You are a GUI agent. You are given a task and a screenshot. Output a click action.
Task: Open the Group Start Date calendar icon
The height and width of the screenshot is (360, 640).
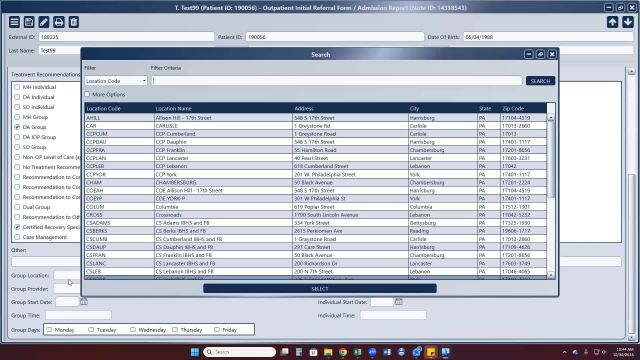(84, 302)
